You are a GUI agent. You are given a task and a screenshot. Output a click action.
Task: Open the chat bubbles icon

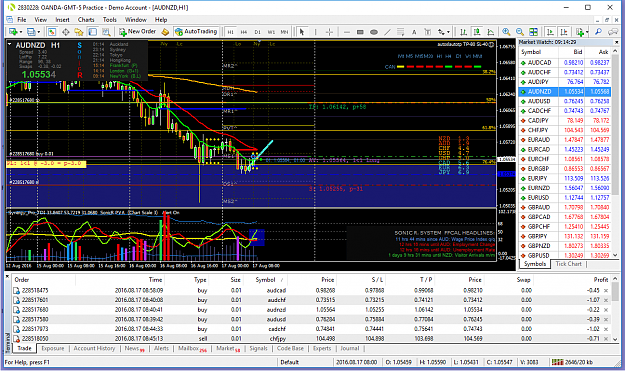[x=613, y=32]
